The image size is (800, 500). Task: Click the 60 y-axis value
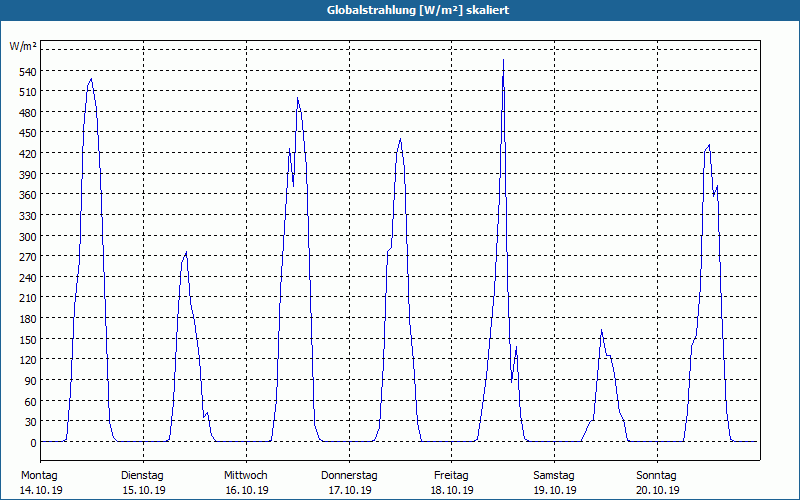31,402
